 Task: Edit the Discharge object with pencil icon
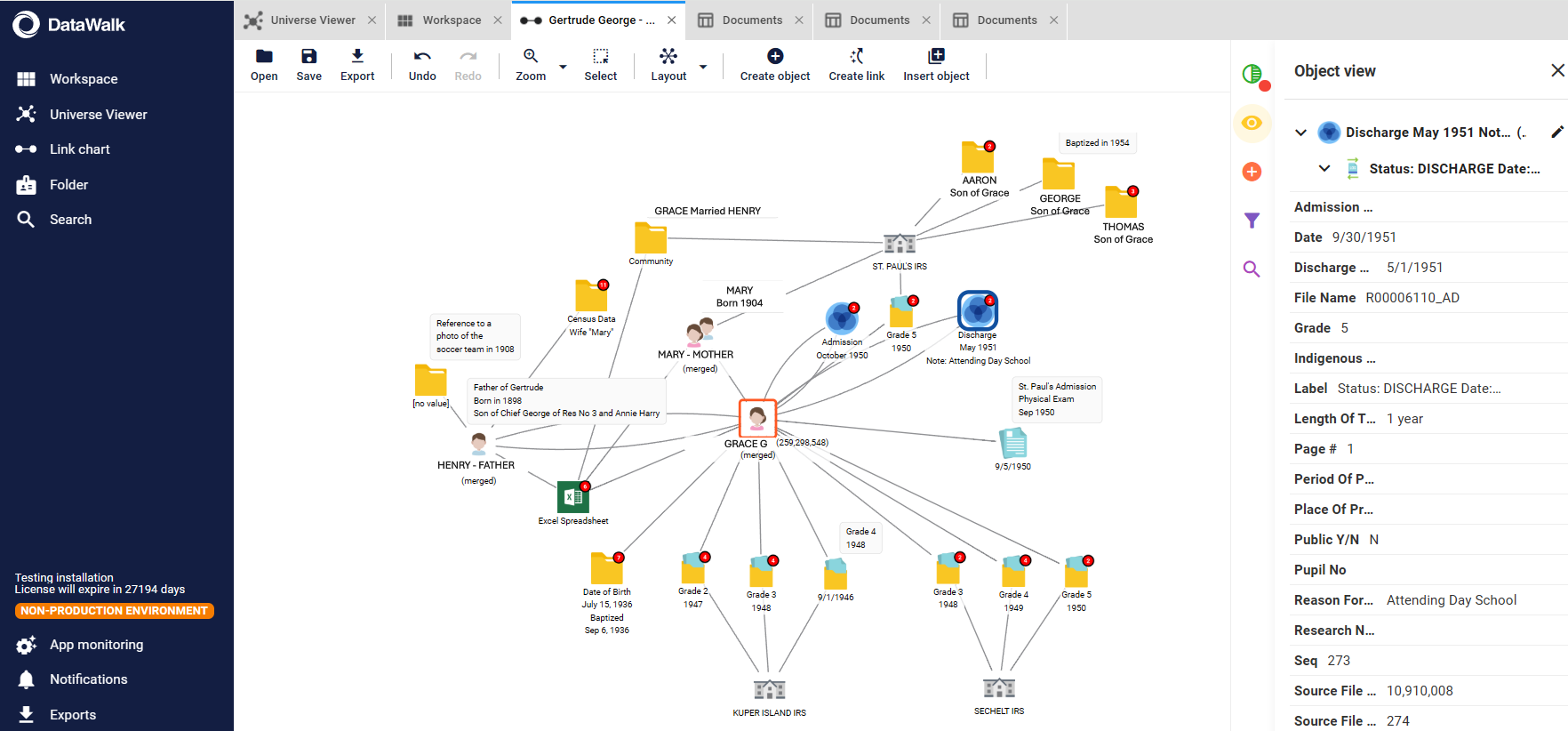[1556, 132]
